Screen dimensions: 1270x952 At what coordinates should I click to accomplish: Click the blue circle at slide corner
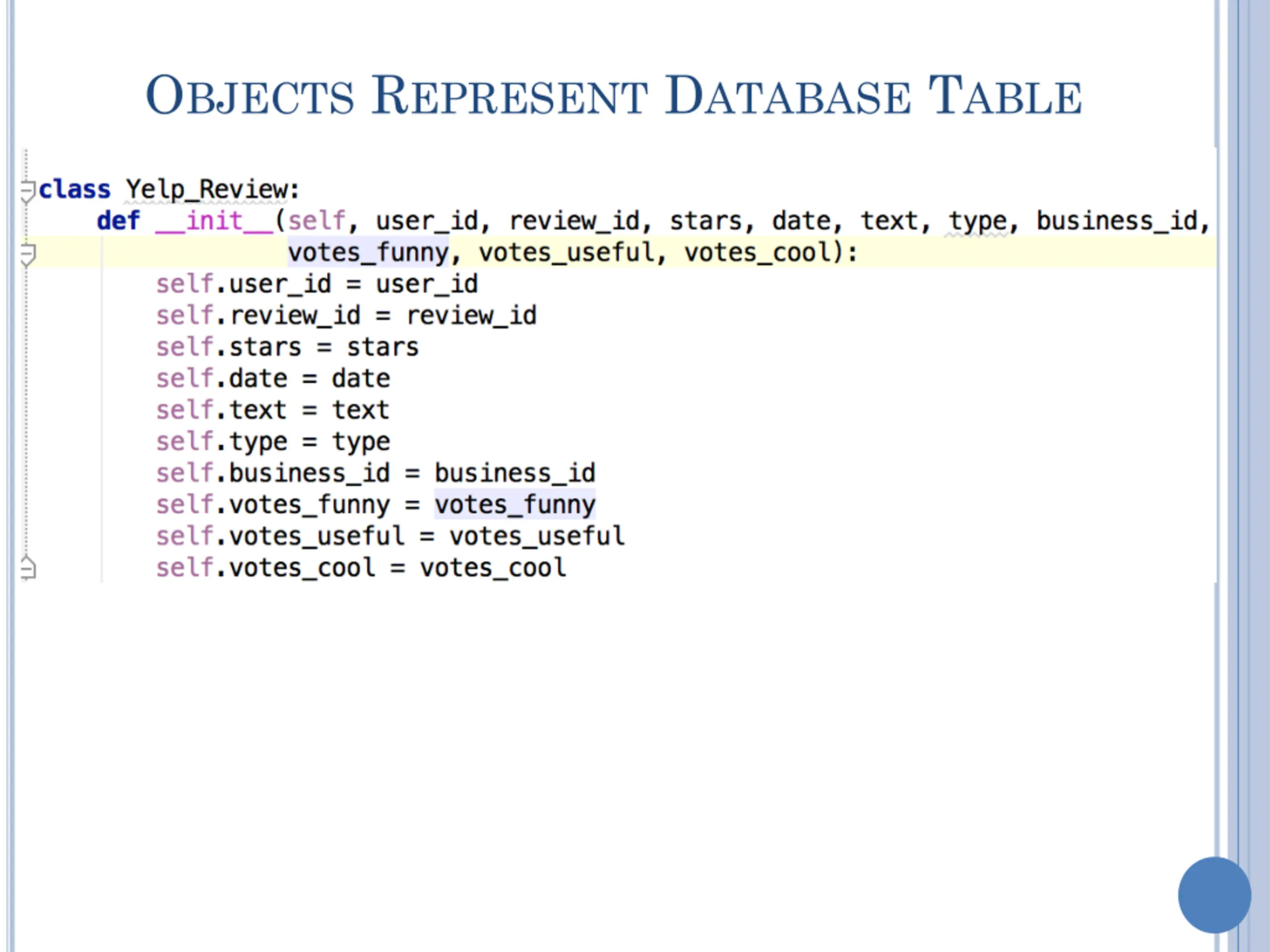point(1214,894)
